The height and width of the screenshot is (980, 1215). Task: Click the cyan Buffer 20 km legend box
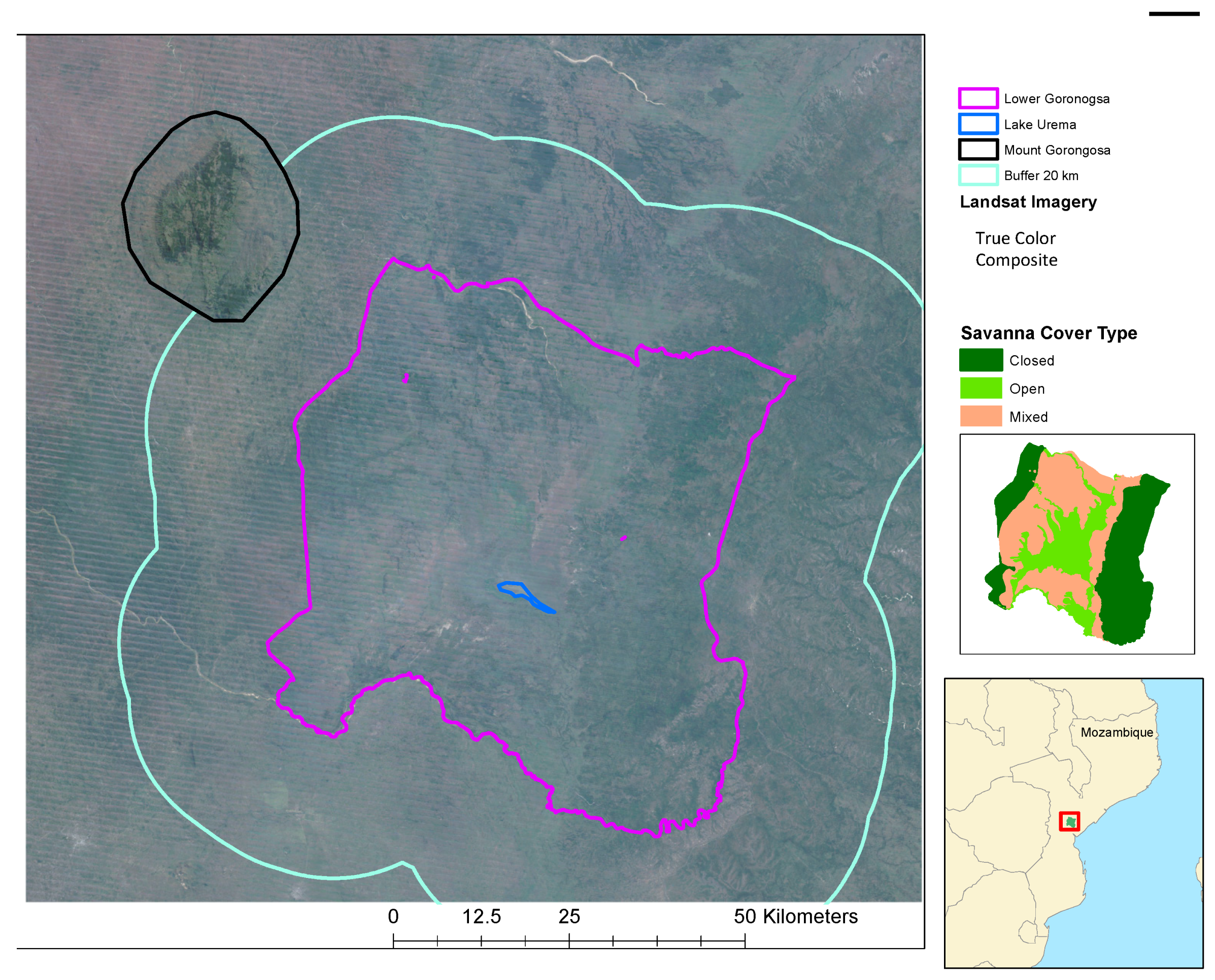coord(978,175)
